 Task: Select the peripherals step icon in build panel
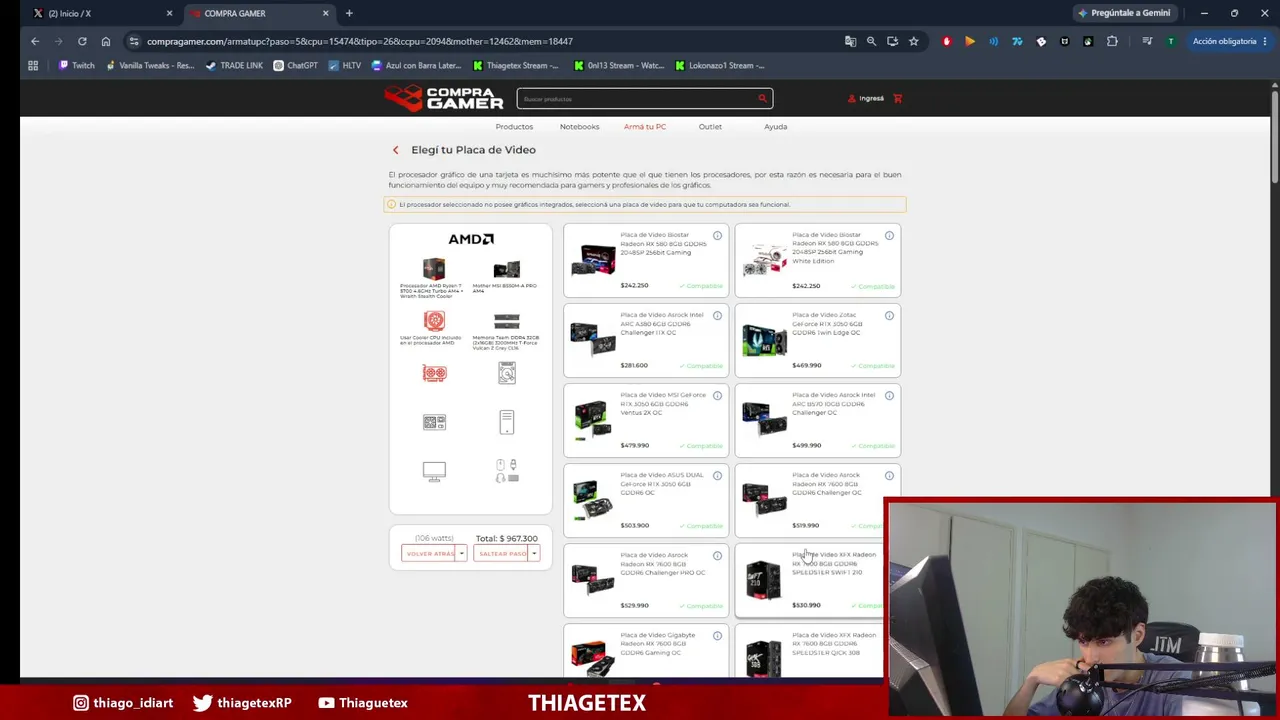pos(507,471)
